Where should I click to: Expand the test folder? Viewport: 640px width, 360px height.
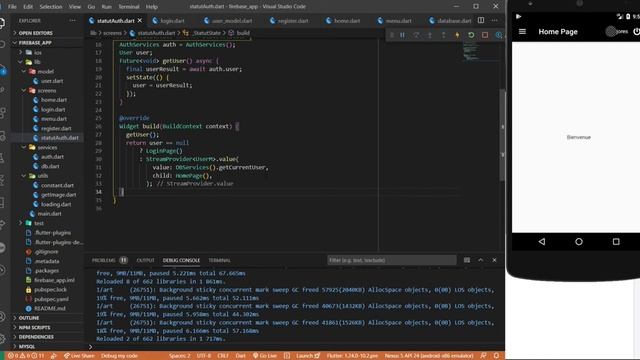(x=39, y=223)
